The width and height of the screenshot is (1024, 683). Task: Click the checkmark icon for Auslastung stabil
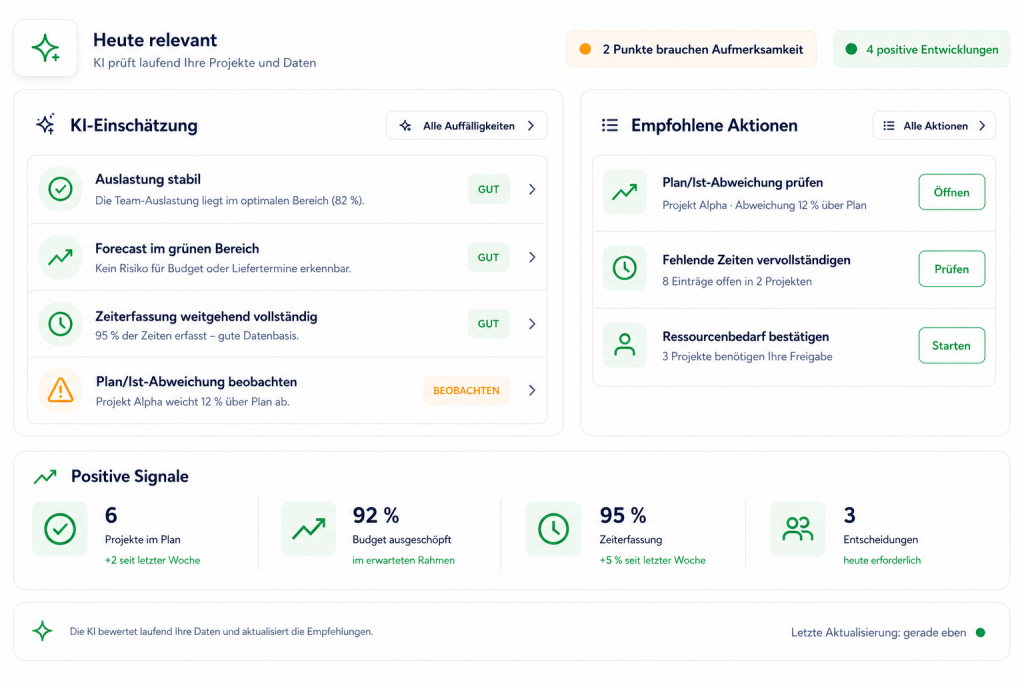coord(60,189)
